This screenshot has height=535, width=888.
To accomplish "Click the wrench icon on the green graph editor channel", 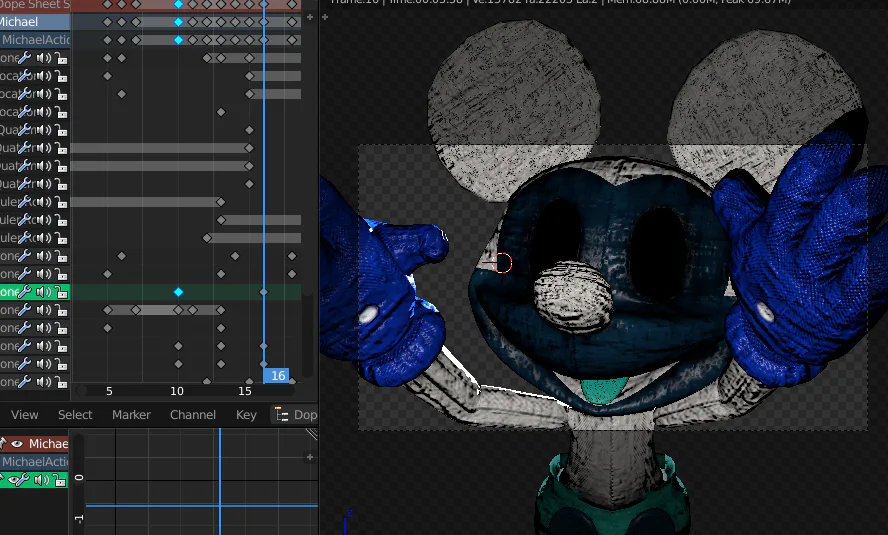I will [x=24, y=481].
